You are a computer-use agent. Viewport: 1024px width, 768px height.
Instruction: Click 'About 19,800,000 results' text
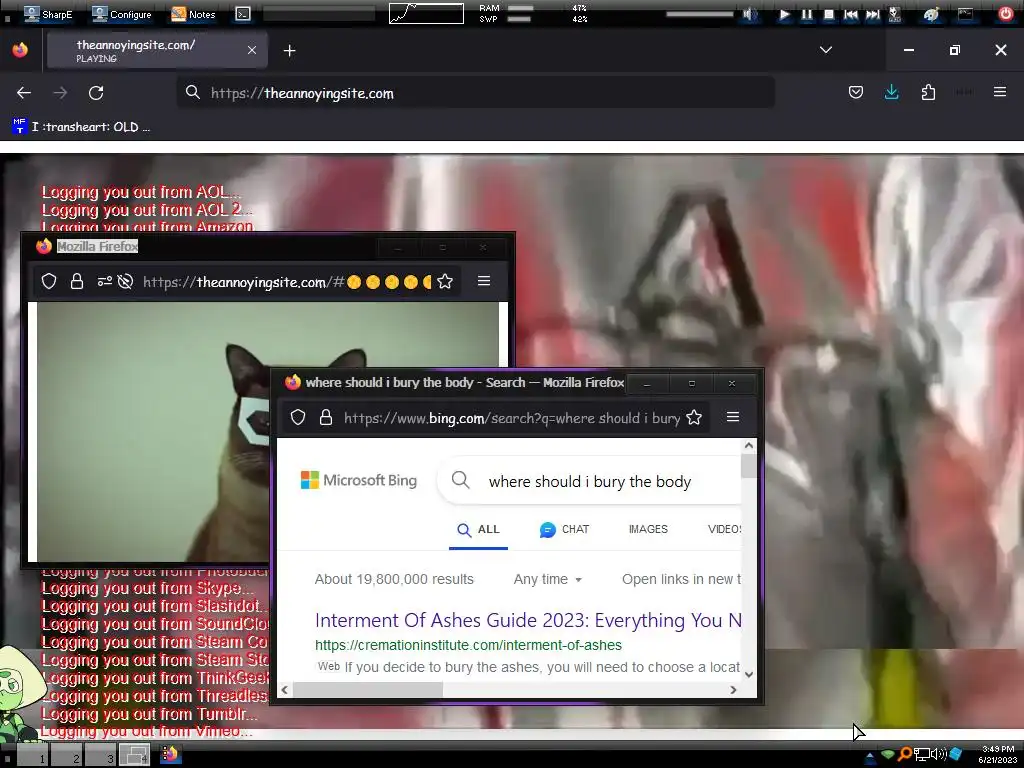(x=394, y=579)
